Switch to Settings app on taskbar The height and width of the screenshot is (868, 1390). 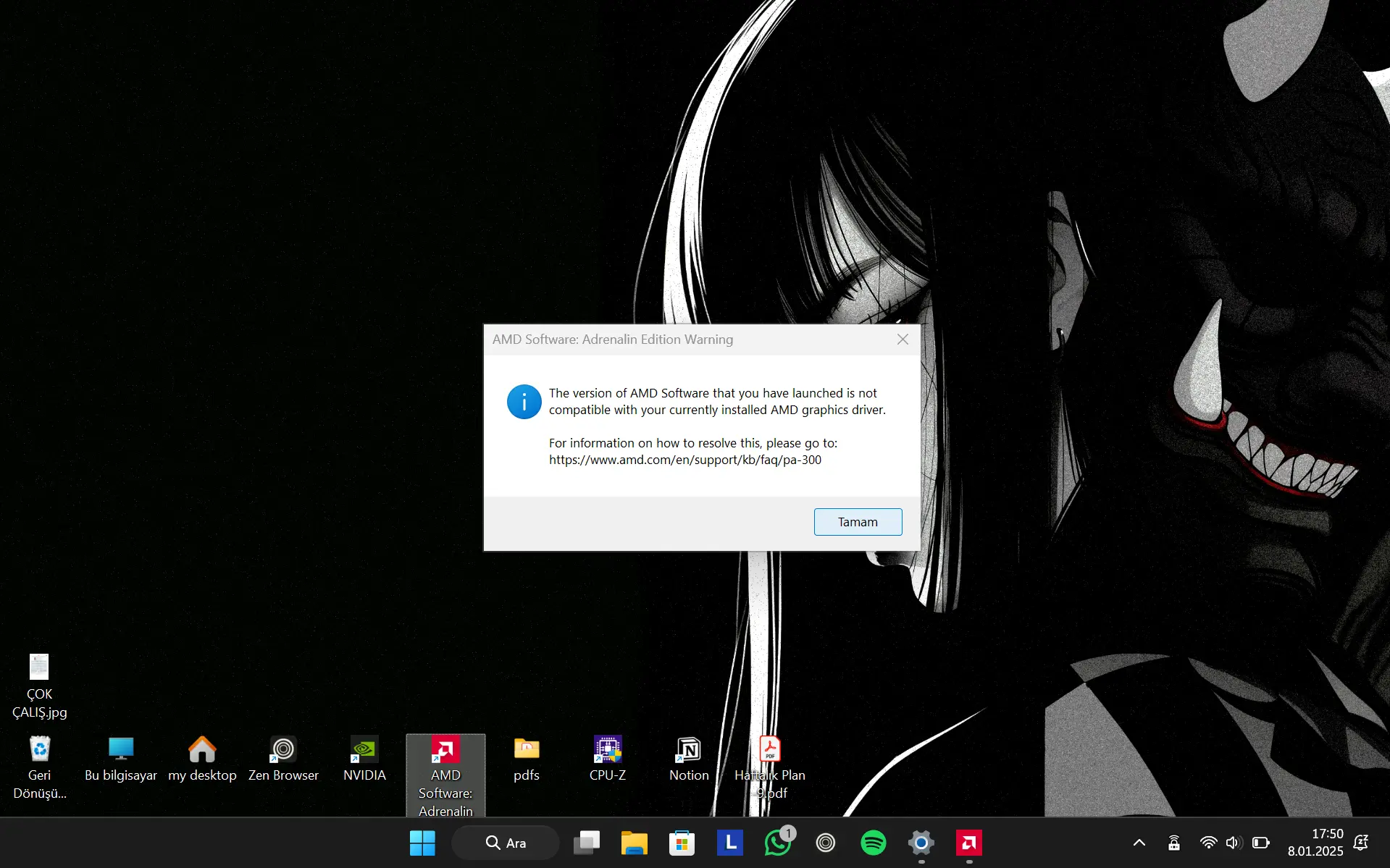921,843
